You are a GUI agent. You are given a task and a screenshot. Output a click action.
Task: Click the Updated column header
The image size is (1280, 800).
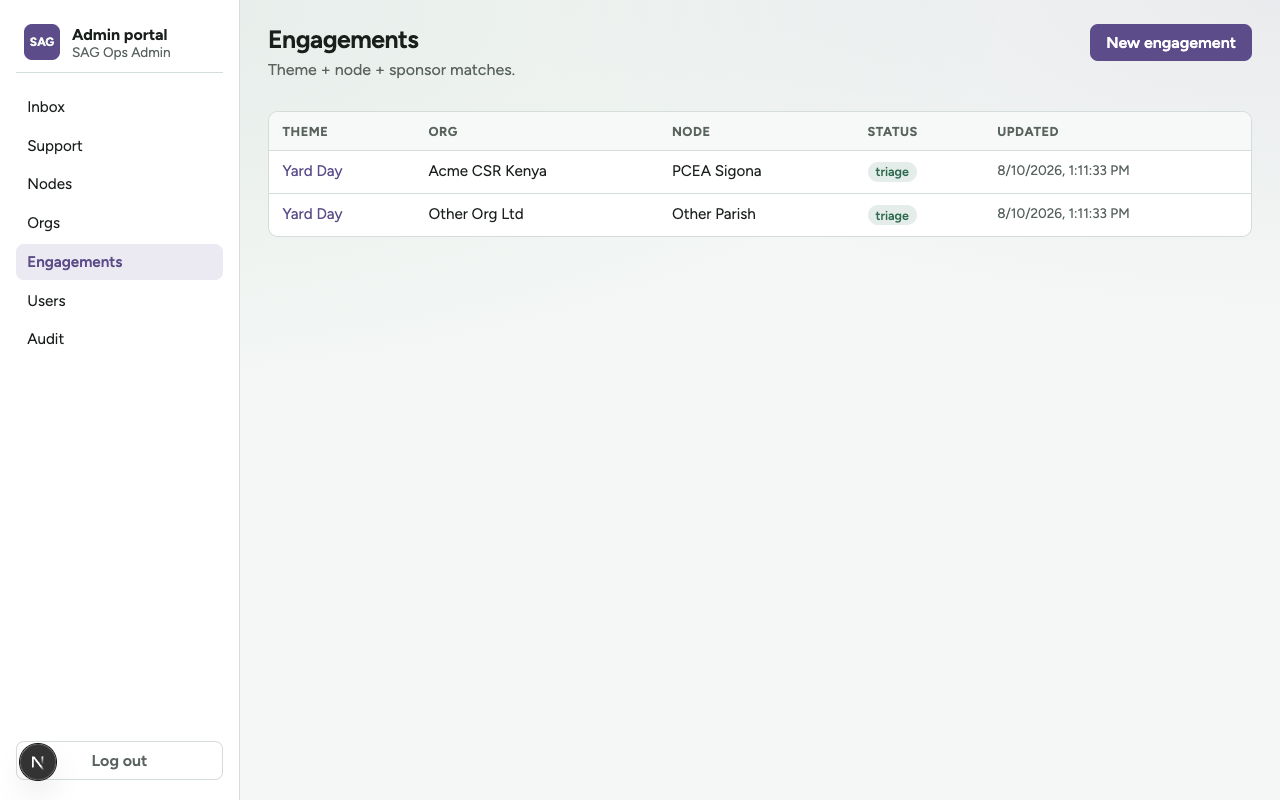(1028, 132)
